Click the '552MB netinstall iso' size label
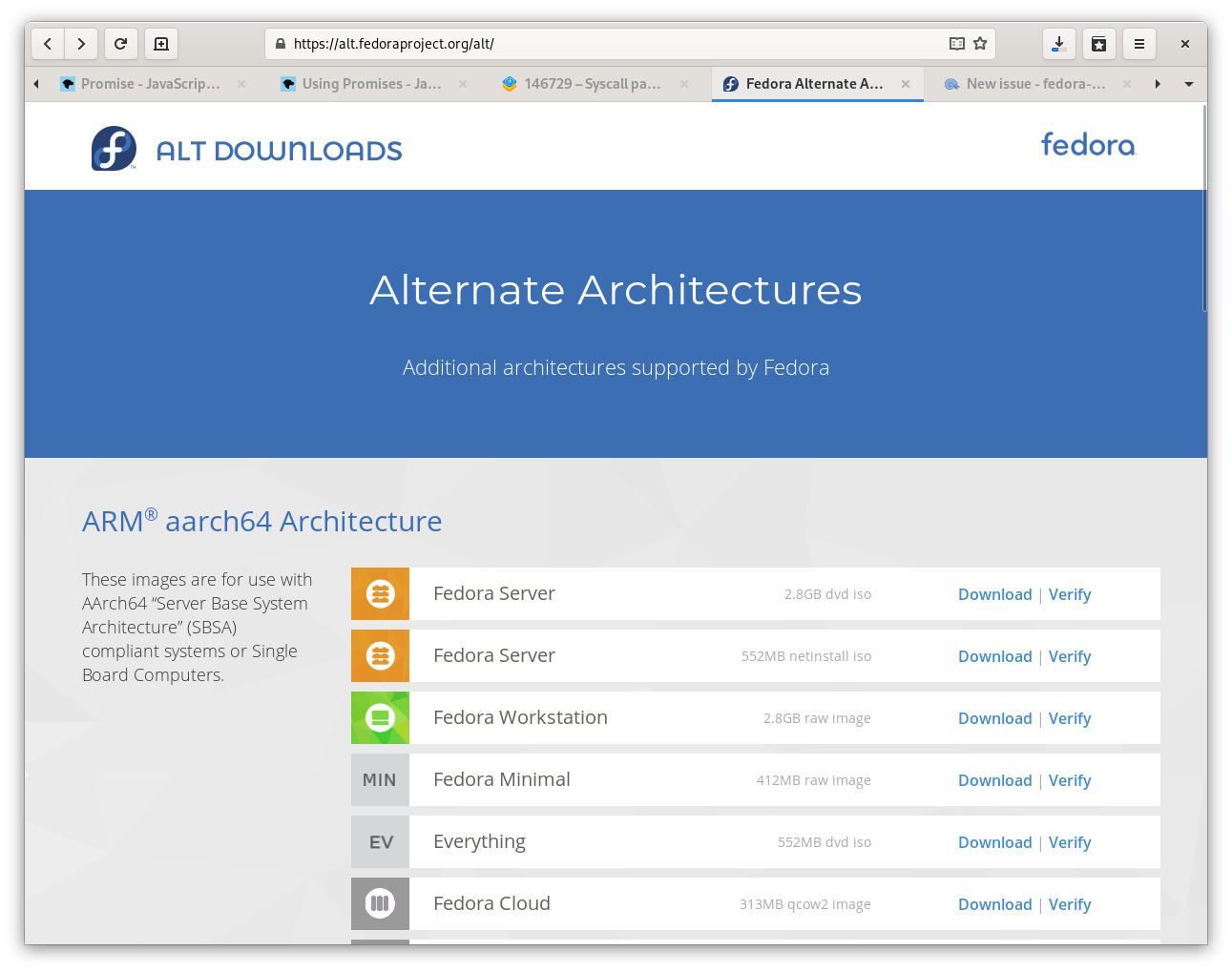 806,656
